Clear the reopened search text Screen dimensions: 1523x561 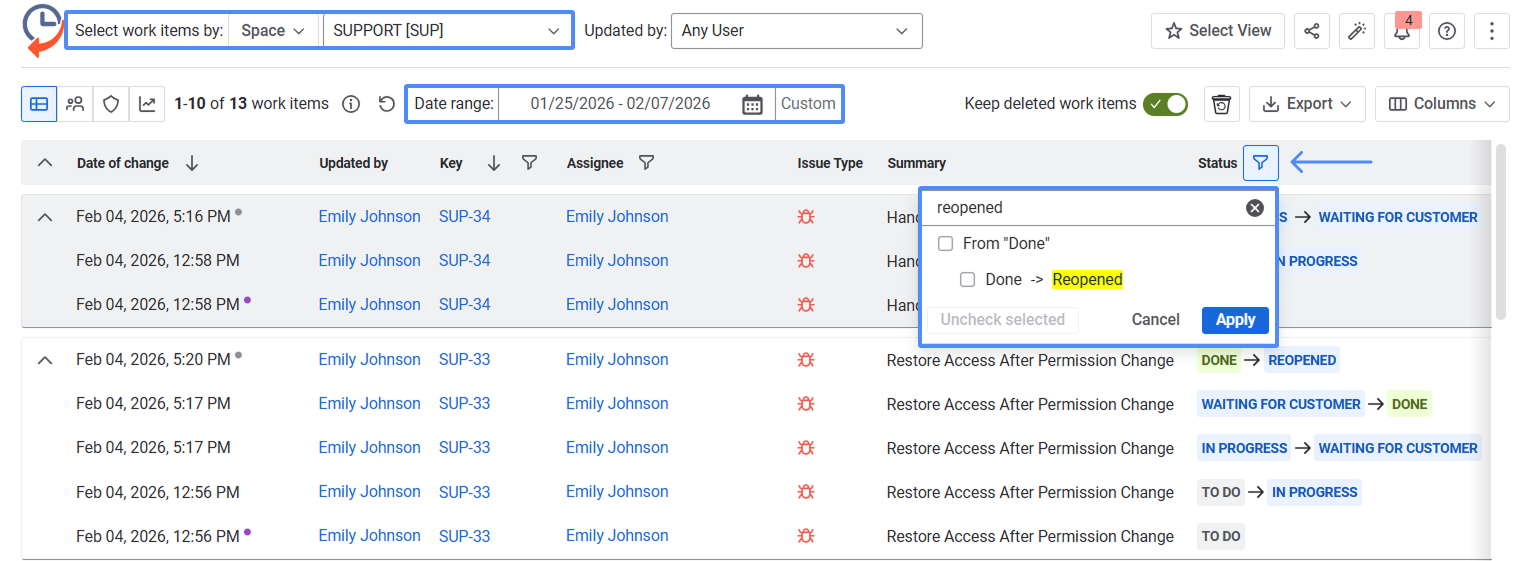point(1254,208)
